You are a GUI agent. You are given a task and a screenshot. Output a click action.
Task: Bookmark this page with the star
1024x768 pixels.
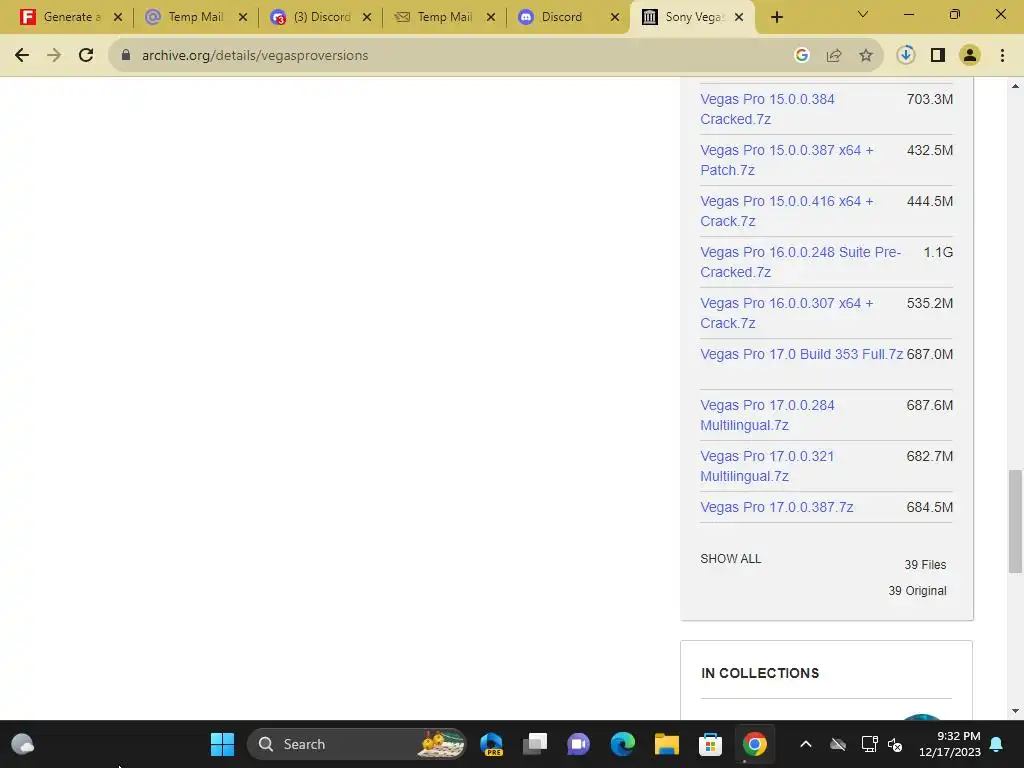866,56
